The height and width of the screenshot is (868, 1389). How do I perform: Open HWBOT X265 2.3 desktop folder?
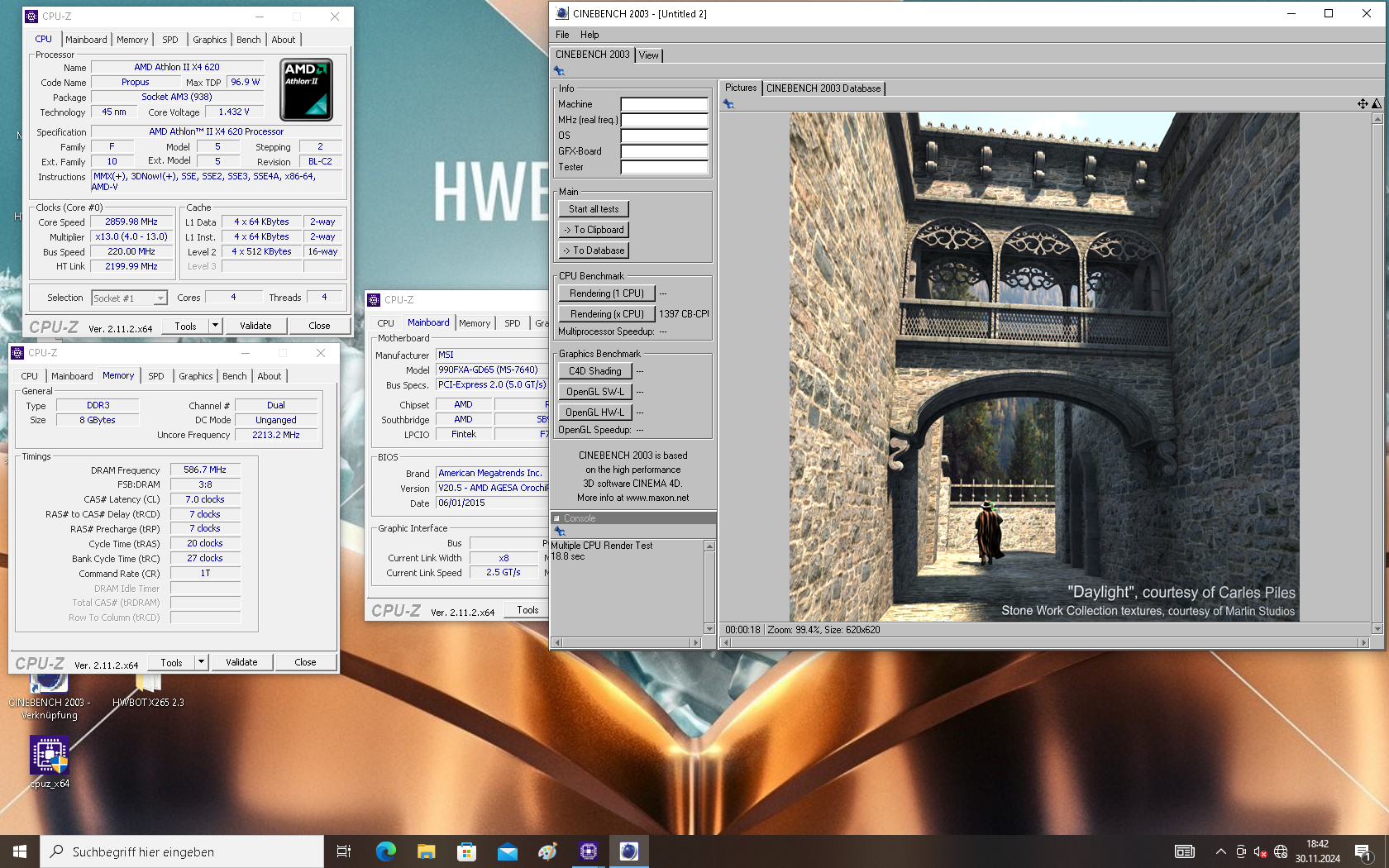pyautogui.click(x=148, y=691)
